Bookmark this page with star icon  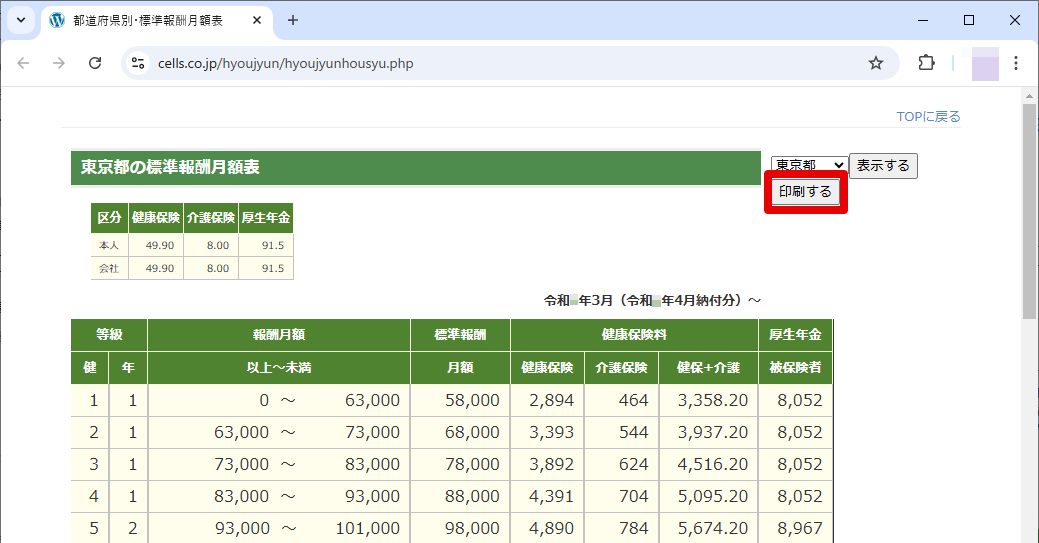pos(876,63)
